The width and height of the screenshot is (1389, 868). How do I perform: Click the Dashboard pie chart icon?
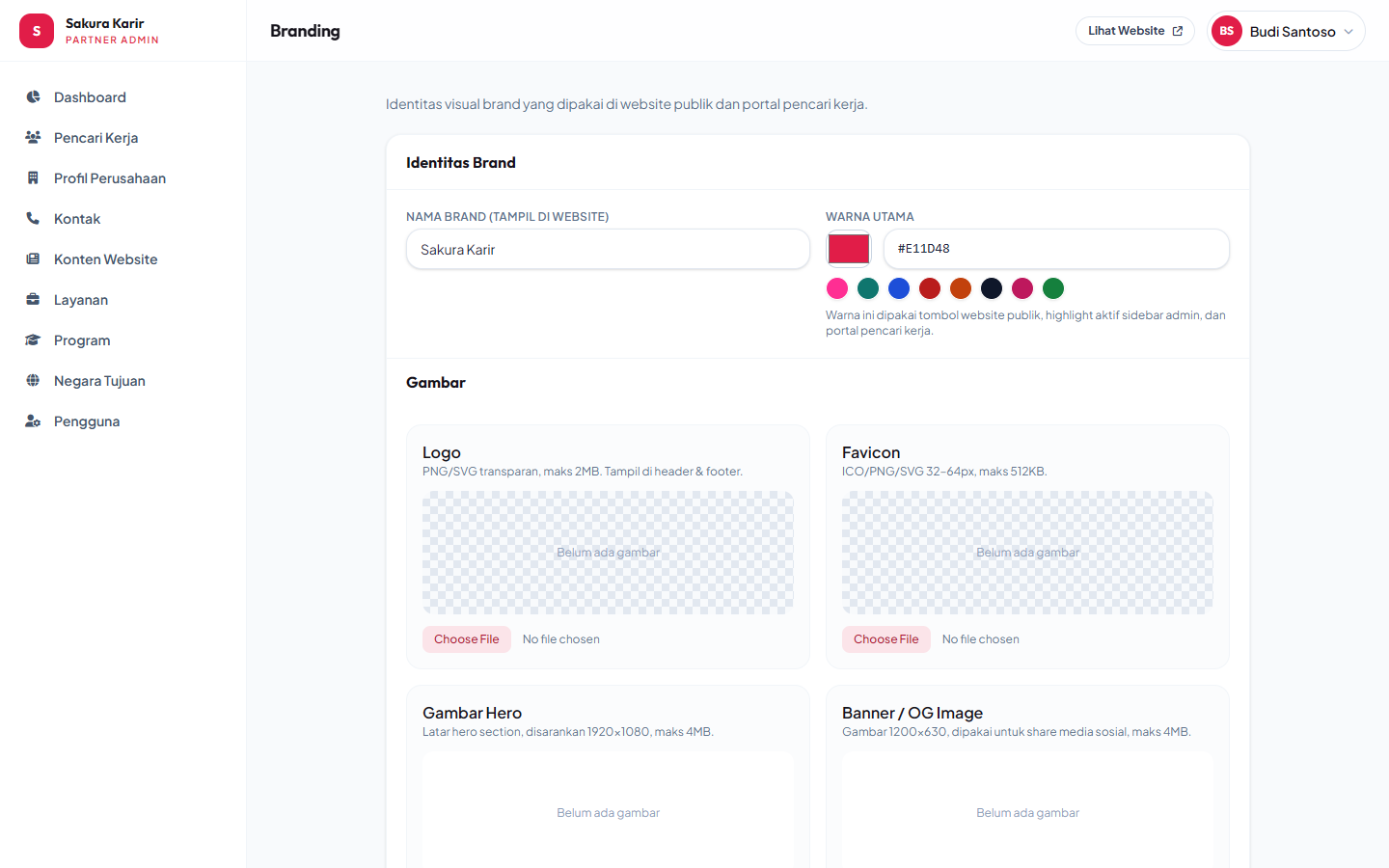pyautogui.click(x=33, y=97)
